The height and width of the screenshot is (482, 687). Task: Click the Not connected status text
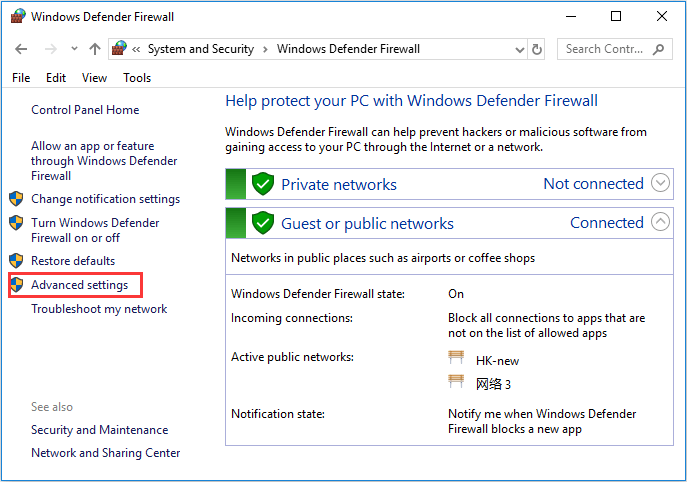(593, 184)
